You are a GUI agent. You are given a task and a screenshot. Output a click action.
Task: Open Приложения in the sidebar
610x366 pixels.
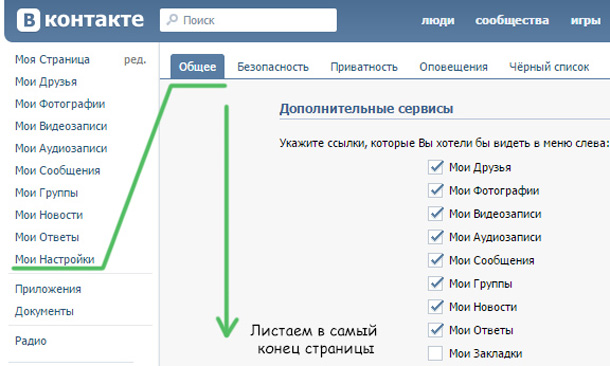[48, 289]
